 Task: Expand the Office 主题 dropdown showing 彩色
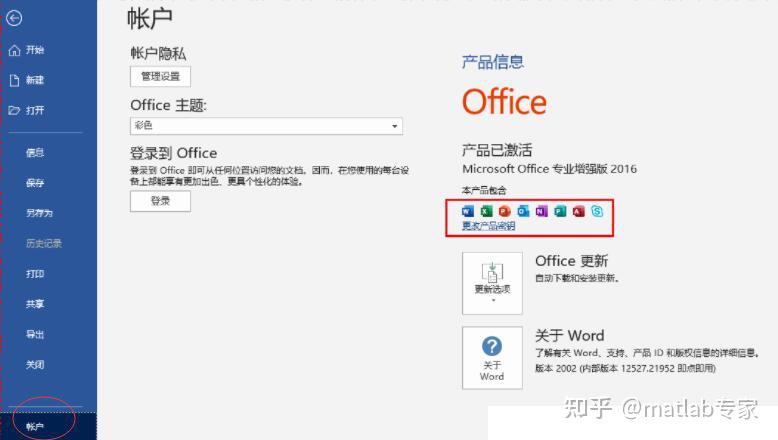266,126
